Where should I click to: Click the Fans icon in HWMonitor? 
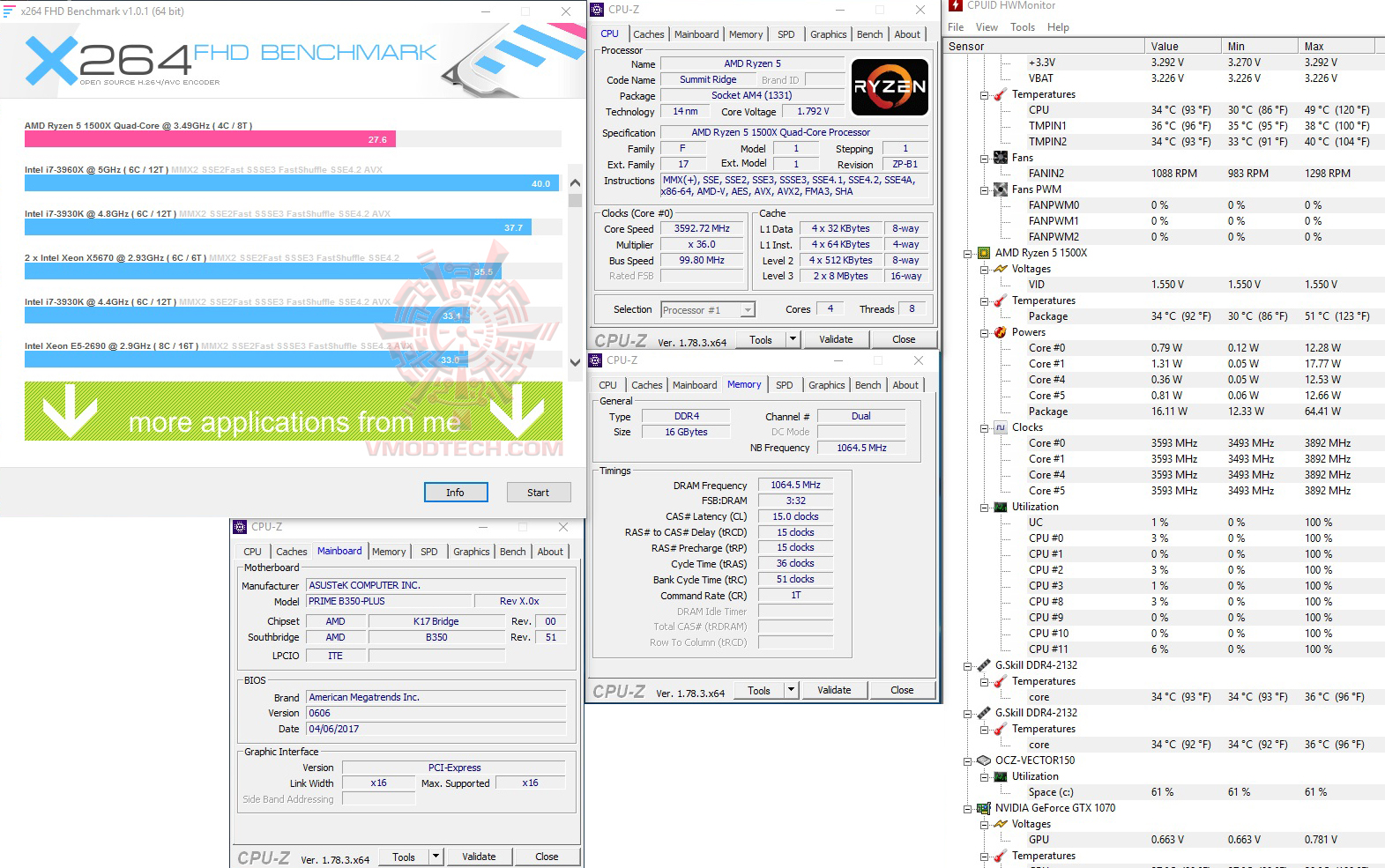click(x=1001, y=158)
